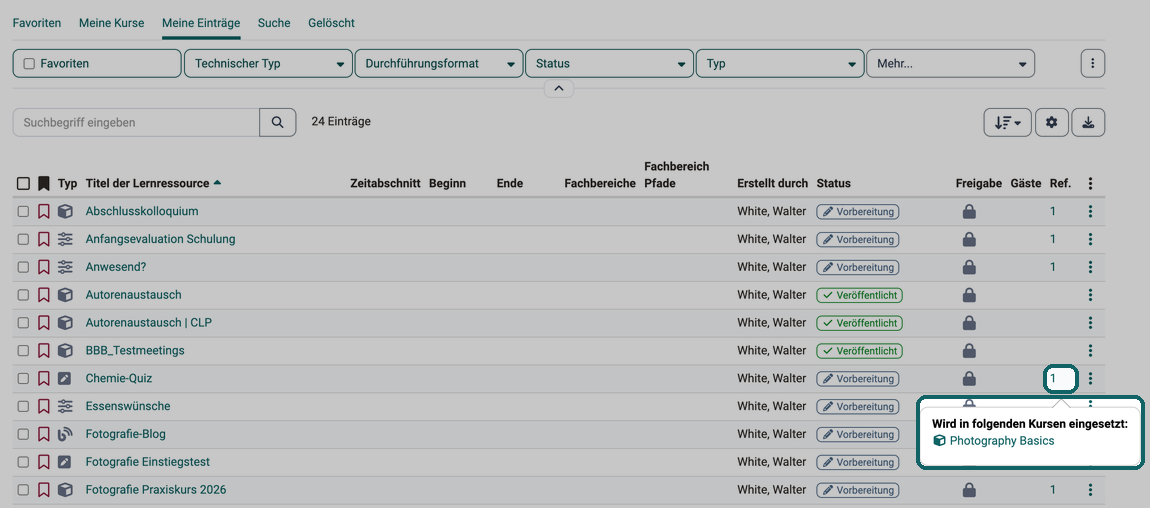Click bookmark column header icon

(44, 183)
